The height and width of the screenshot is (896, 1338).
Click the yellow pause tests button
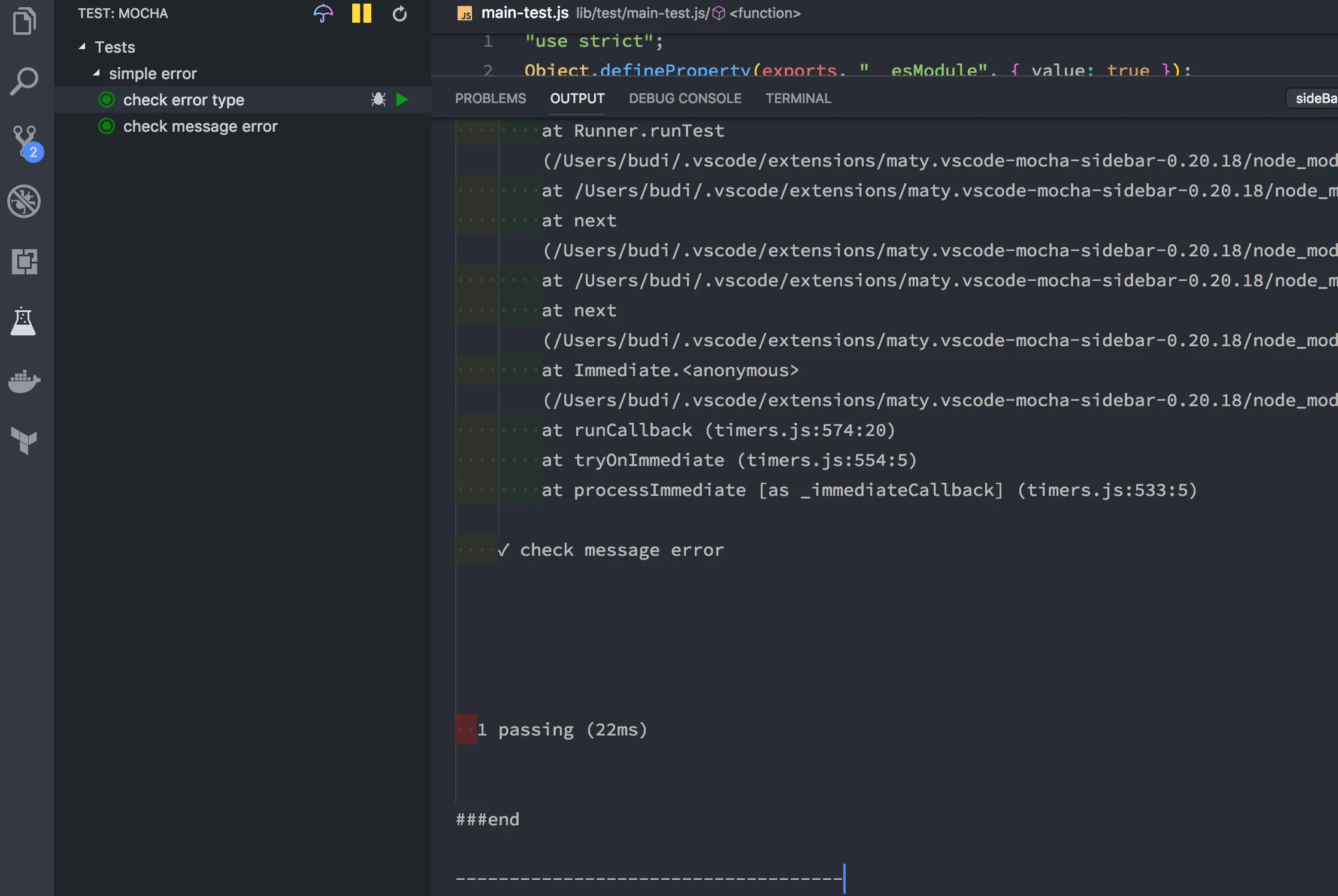[361, 13]
